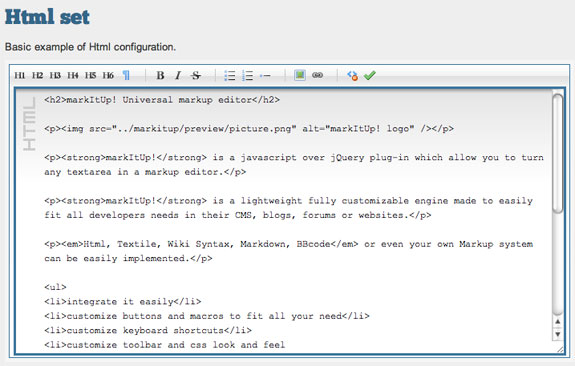Apply italic formatting with I icon
This screenshot has width=575, height=366.
tap(178, 76)
